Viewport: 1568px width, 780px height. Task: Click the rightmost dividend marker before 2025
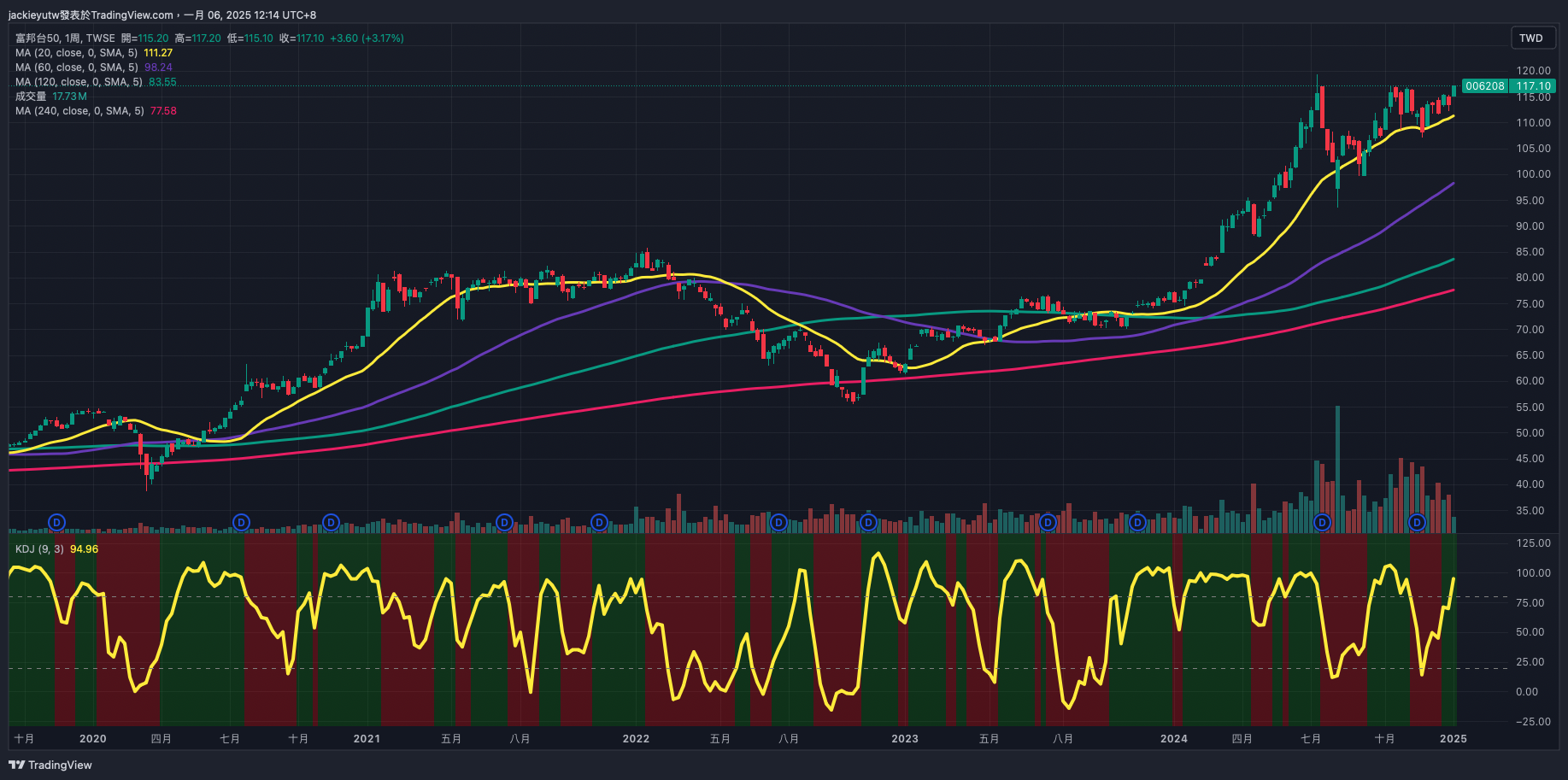[1417, 522]
